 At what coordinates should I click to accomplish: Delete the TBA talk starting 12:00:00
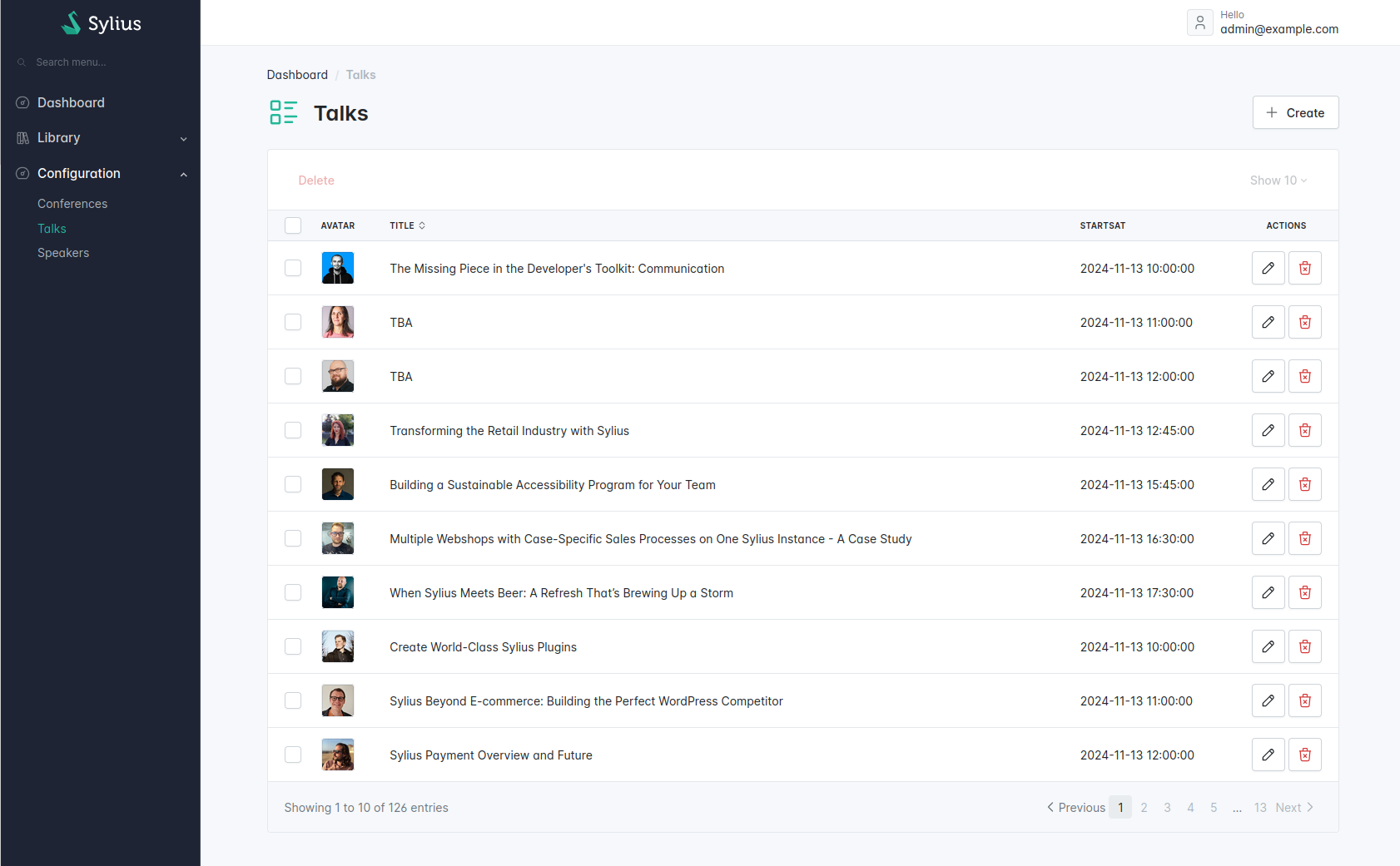1304,376
